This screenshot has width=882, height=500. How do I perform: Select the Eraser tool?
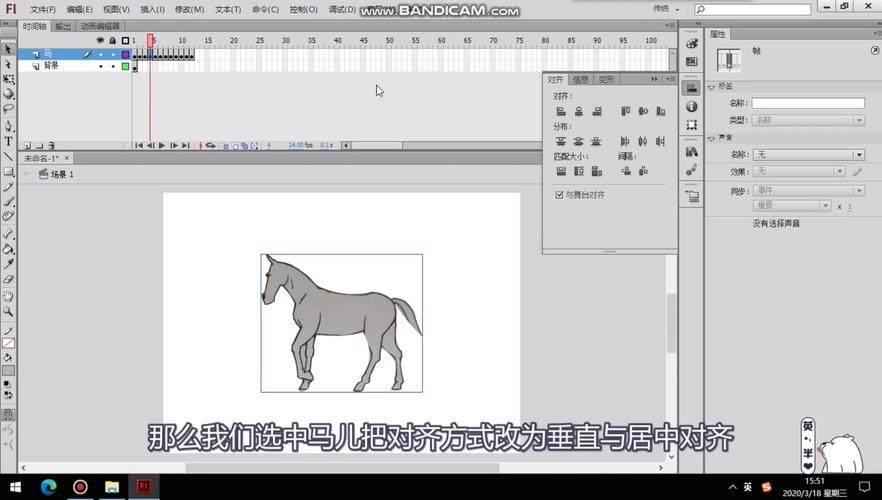[x=8, y=279]
